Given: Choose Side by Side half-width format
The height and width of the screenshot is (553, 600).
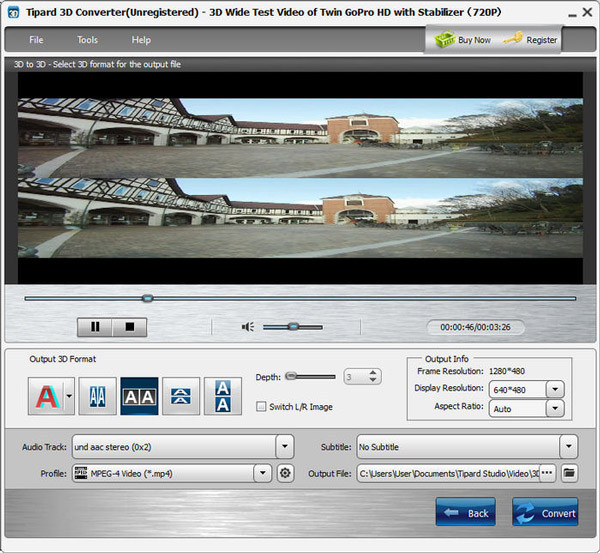Looking at the screenshot, I should pos(98,396).
